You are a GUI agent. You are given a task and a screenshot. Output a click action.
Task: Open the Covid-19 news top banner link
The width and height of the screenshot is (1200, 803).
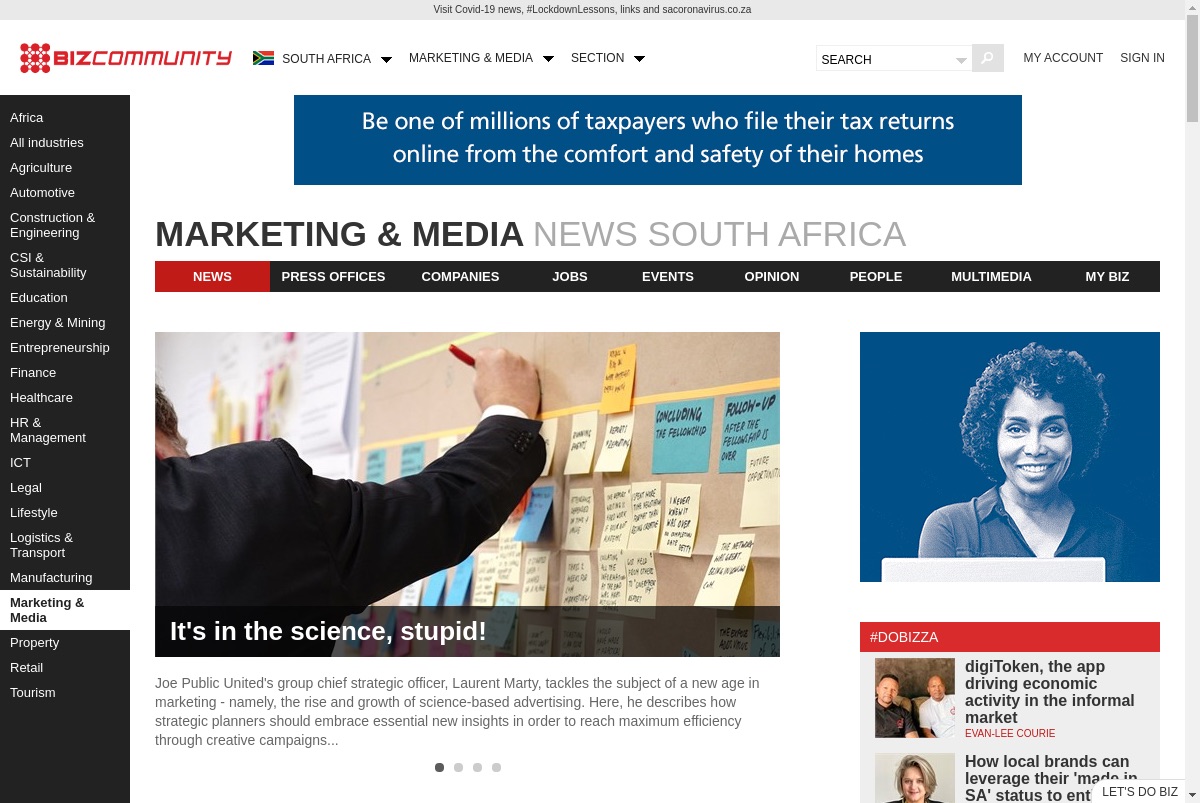coord(592,10)
